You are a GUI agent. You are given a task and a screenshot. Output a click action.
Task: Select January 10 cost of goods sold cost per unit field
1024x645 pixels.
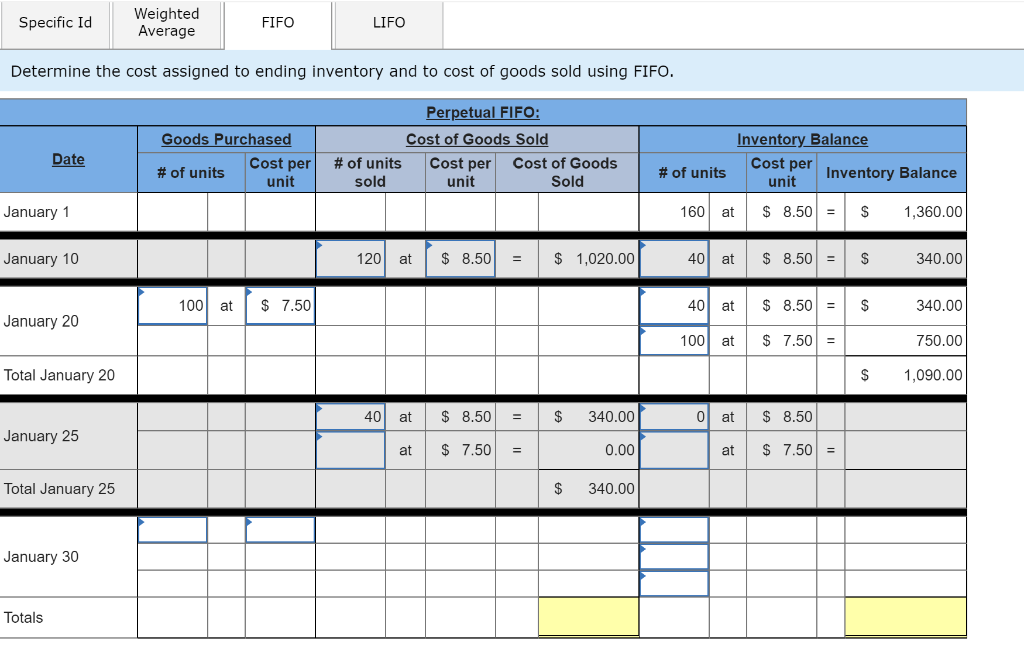[x=460, y=259]
